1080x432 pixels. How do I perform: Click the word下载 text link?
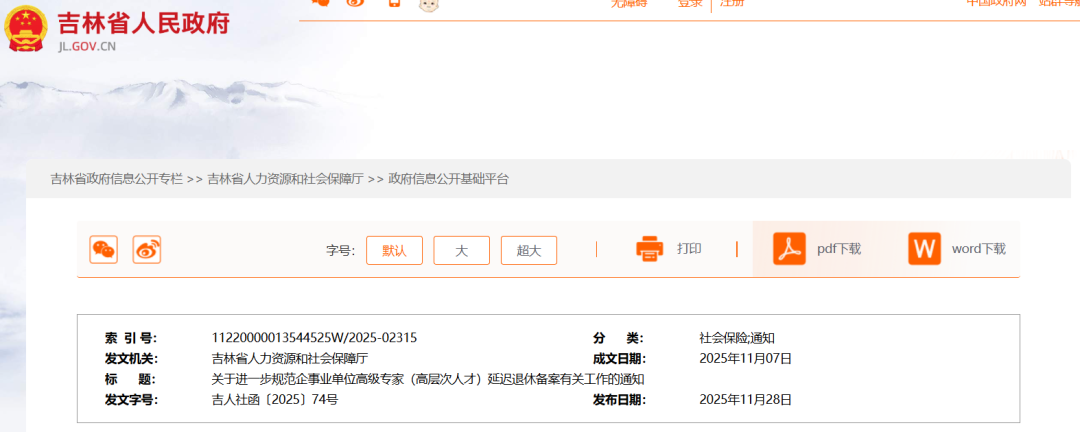[978, 249]
